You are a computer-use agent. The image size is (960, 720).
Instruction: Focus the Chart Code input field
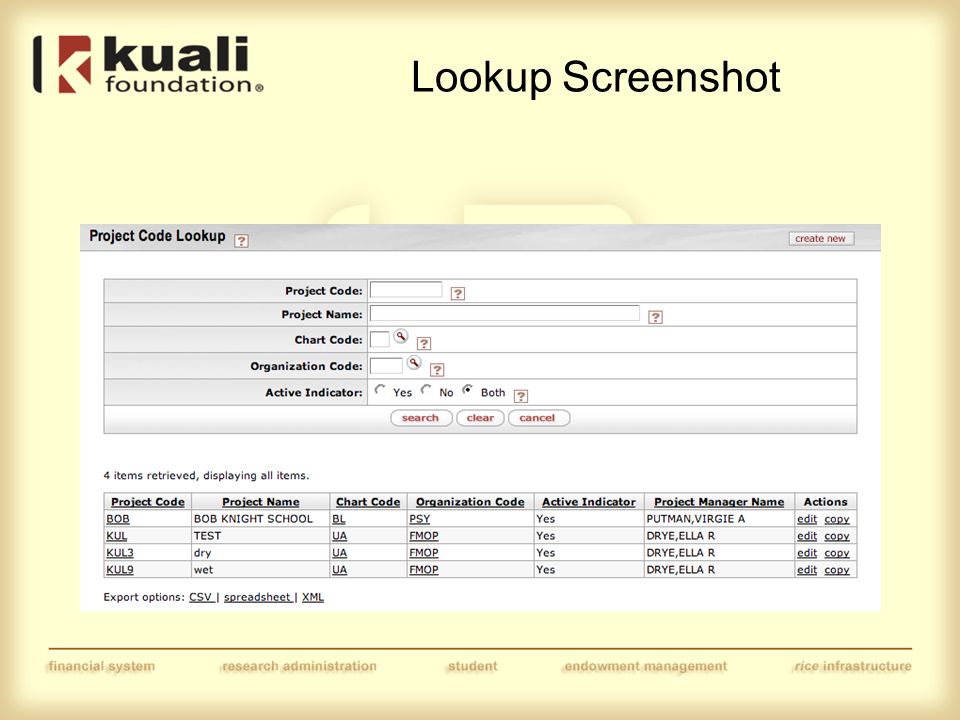380,339
